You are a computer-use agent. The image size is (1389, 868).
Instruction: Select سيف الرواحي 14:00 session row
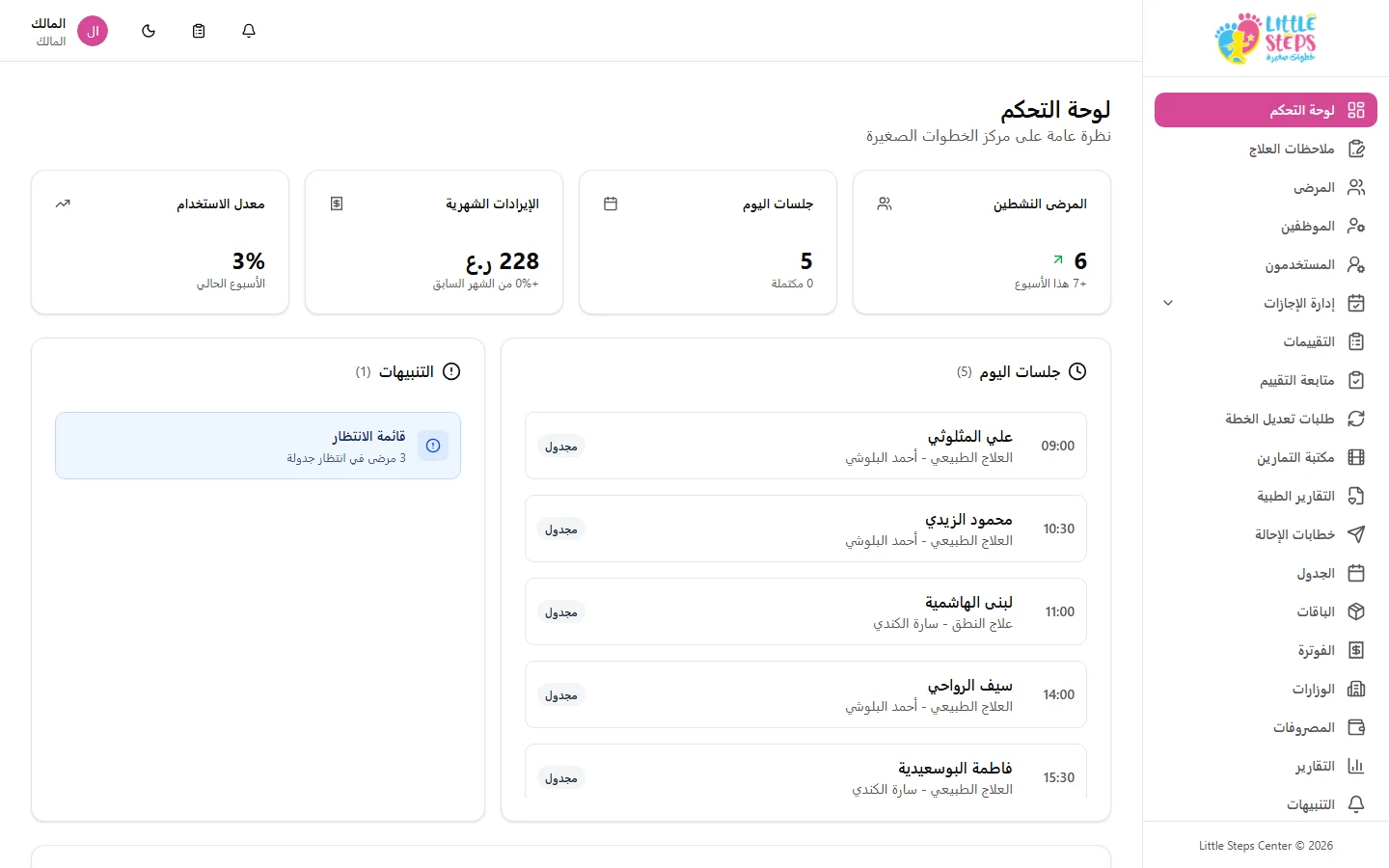[805, 694]
